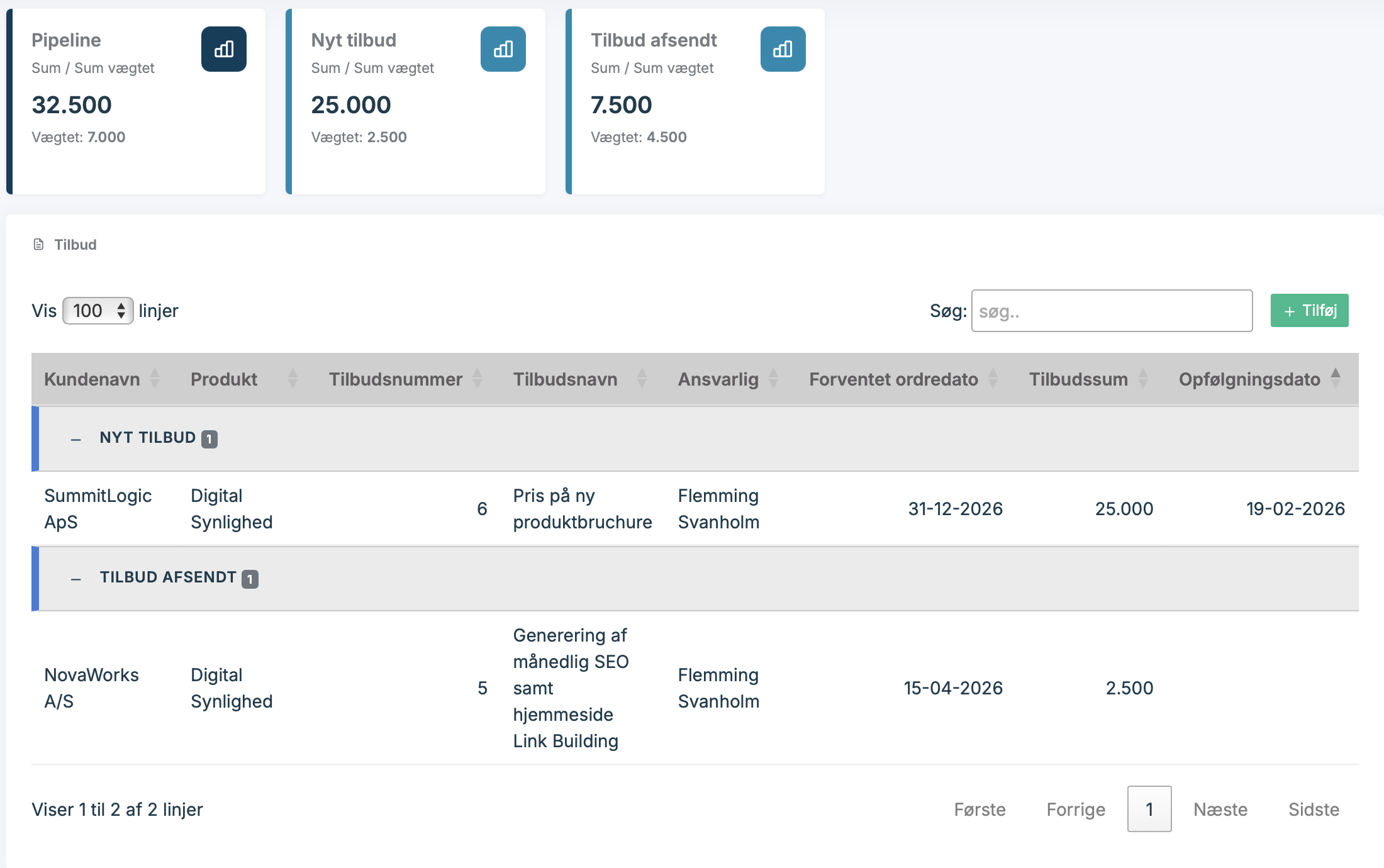Collapse the NYT TILBUD group
The width and height of the screenshot is (1384, 868).
76,439
